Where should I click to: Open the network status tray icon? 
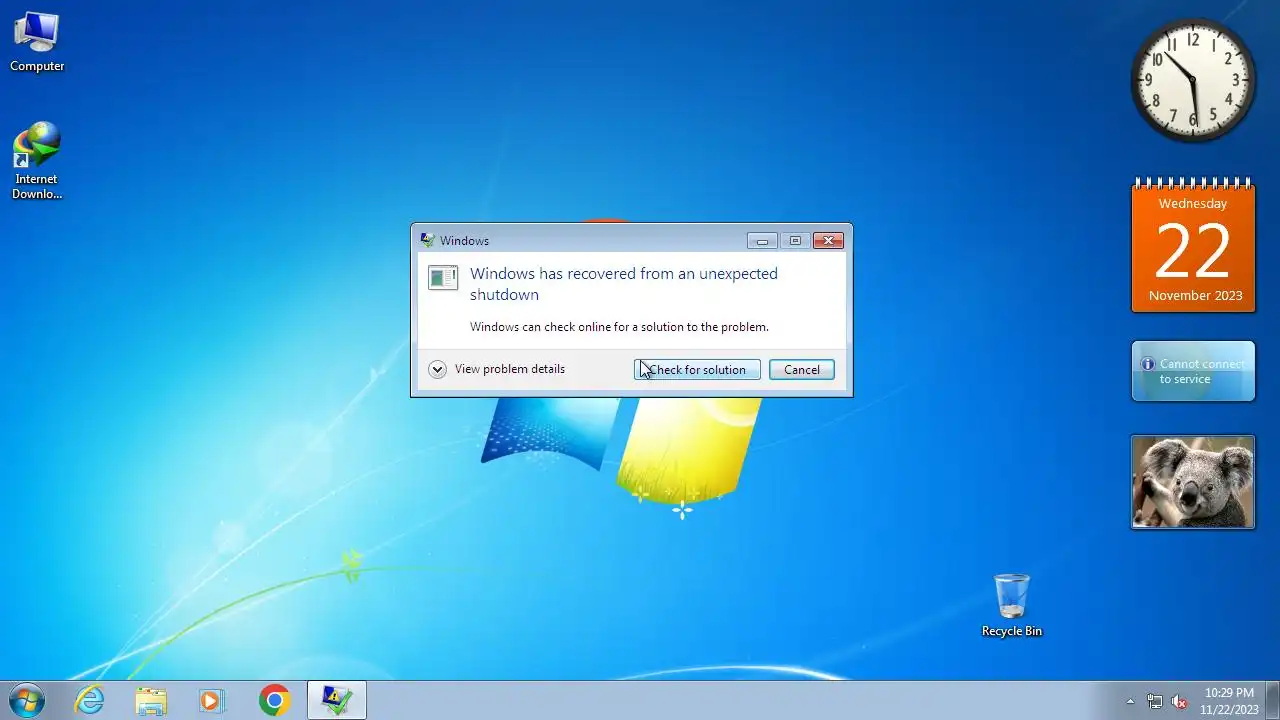pyautogui.click(x=1155, y=701)
